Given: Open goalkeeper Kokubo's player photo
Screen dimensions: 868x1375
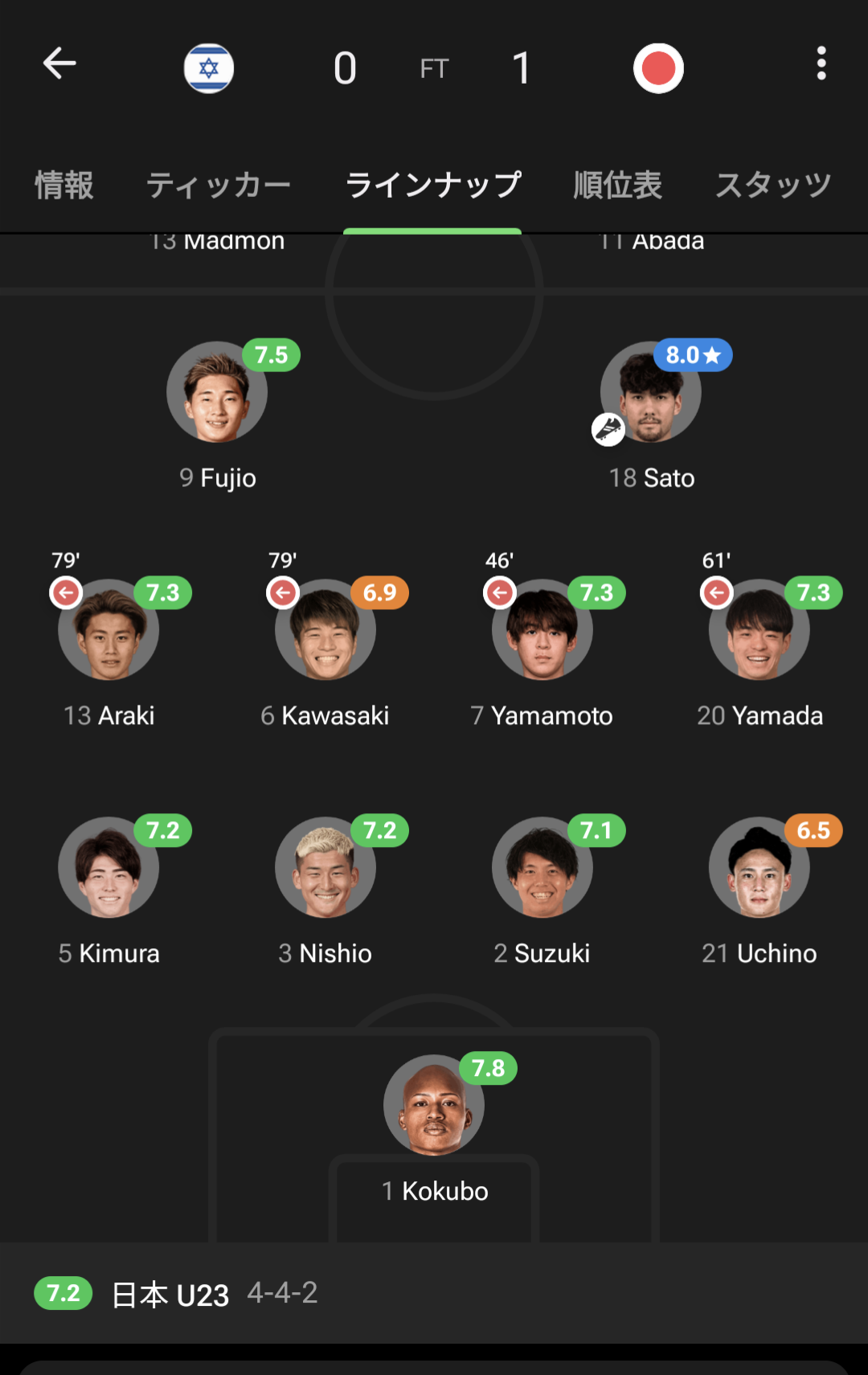Looking at the screenshot, I should 434,1105.
